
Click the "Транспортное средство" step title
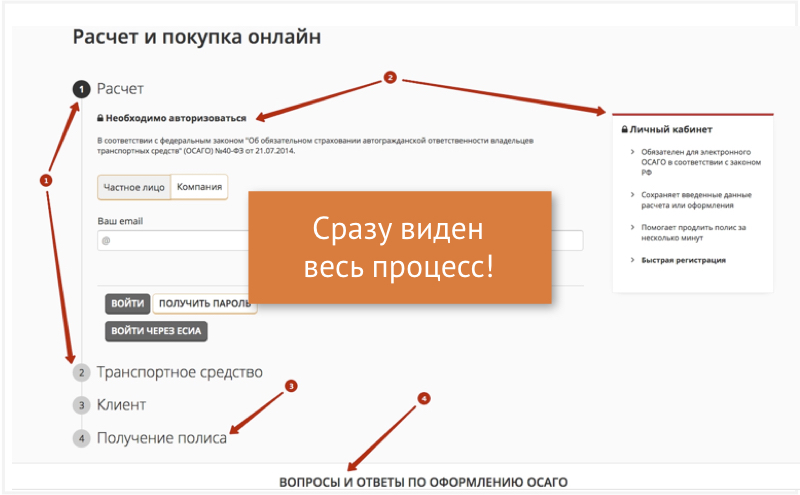(x=180, y=373)
